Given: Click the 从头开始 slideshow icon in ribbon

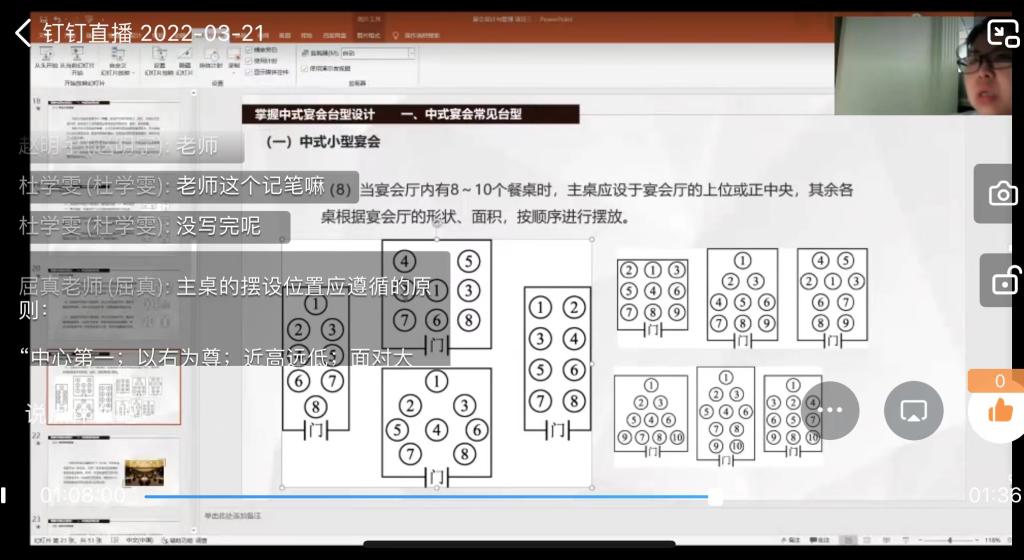Looking at the screenshot, I should 46,60.
